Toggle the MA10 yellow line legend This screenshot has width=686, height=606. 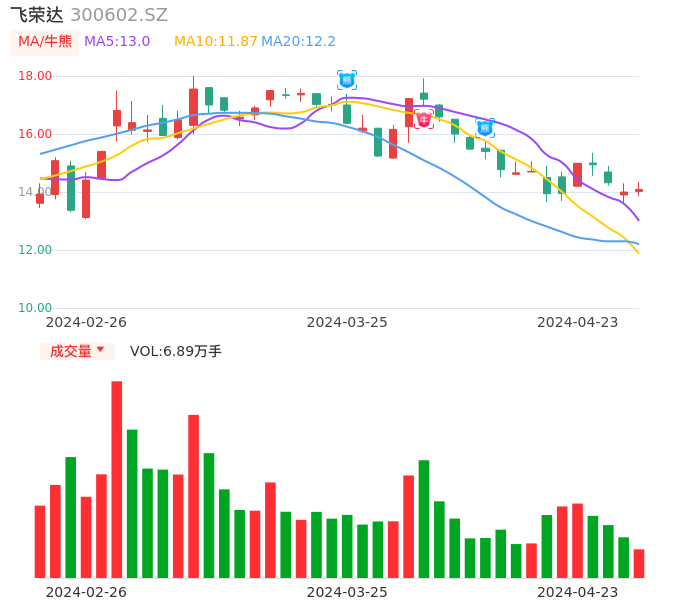click(x=216, y=42)
